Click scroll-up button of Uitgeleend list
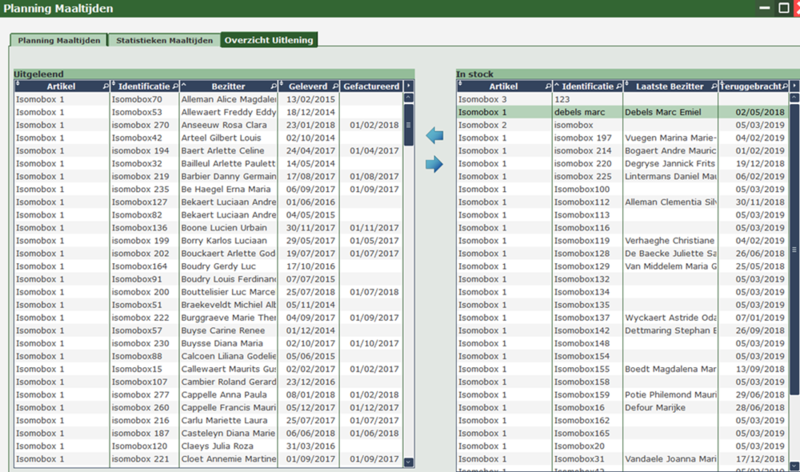 pos(407,100)
